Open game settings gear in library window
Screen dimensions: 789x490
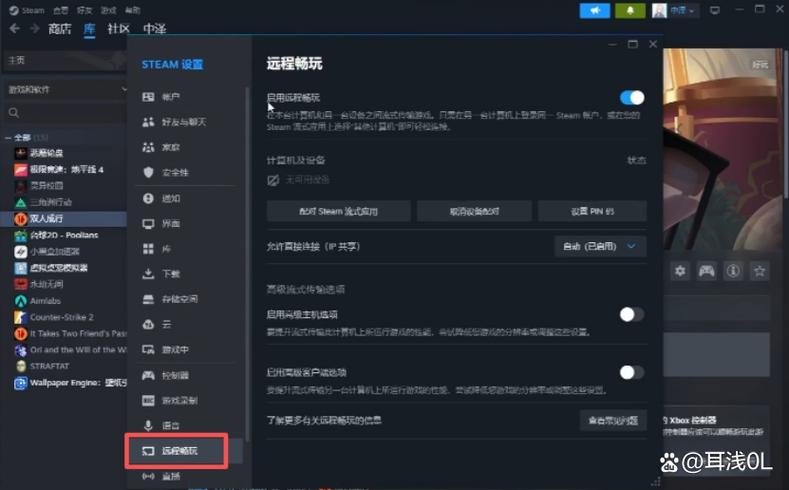pos(680,271)
